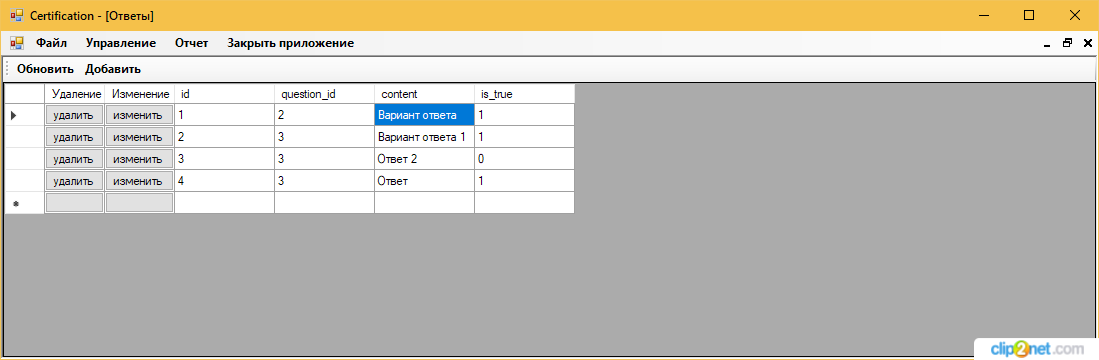Click the new-row header marked with asterisk
The height and width of the screenshot is (360, 1099).
(x=25, y=203)
